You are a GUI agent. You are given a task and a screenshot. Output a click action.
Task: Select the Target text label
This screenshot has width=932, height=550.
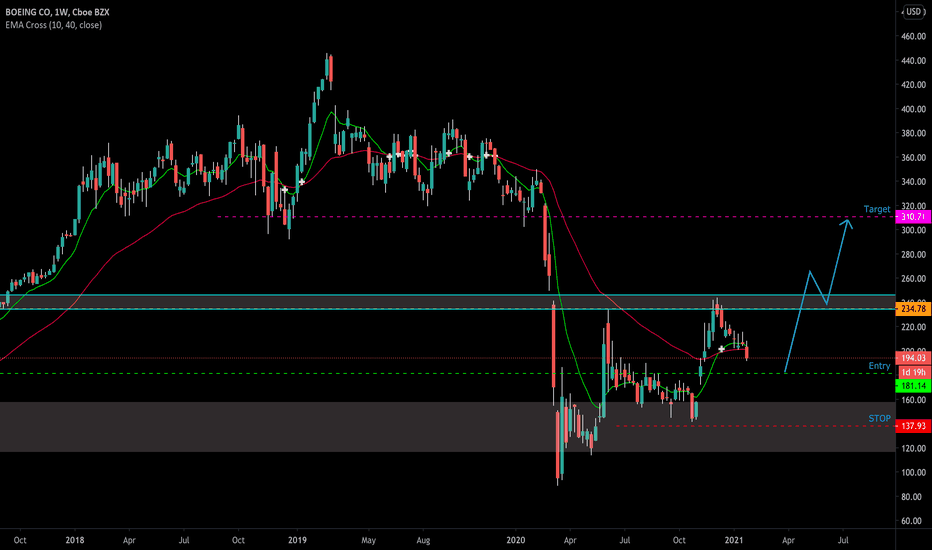point(877,209)
